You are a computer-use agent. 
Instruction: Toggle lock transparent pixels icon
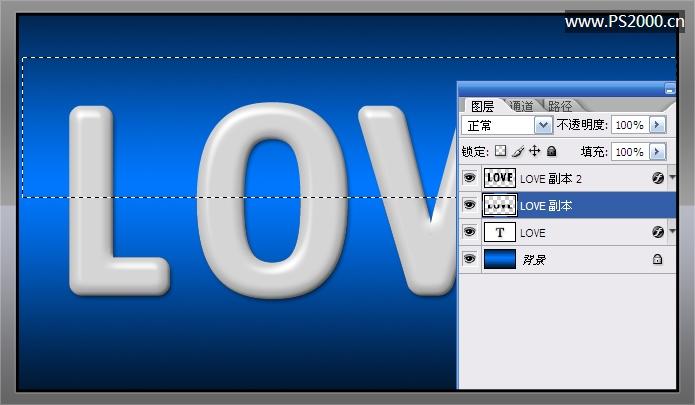(500, 151)
